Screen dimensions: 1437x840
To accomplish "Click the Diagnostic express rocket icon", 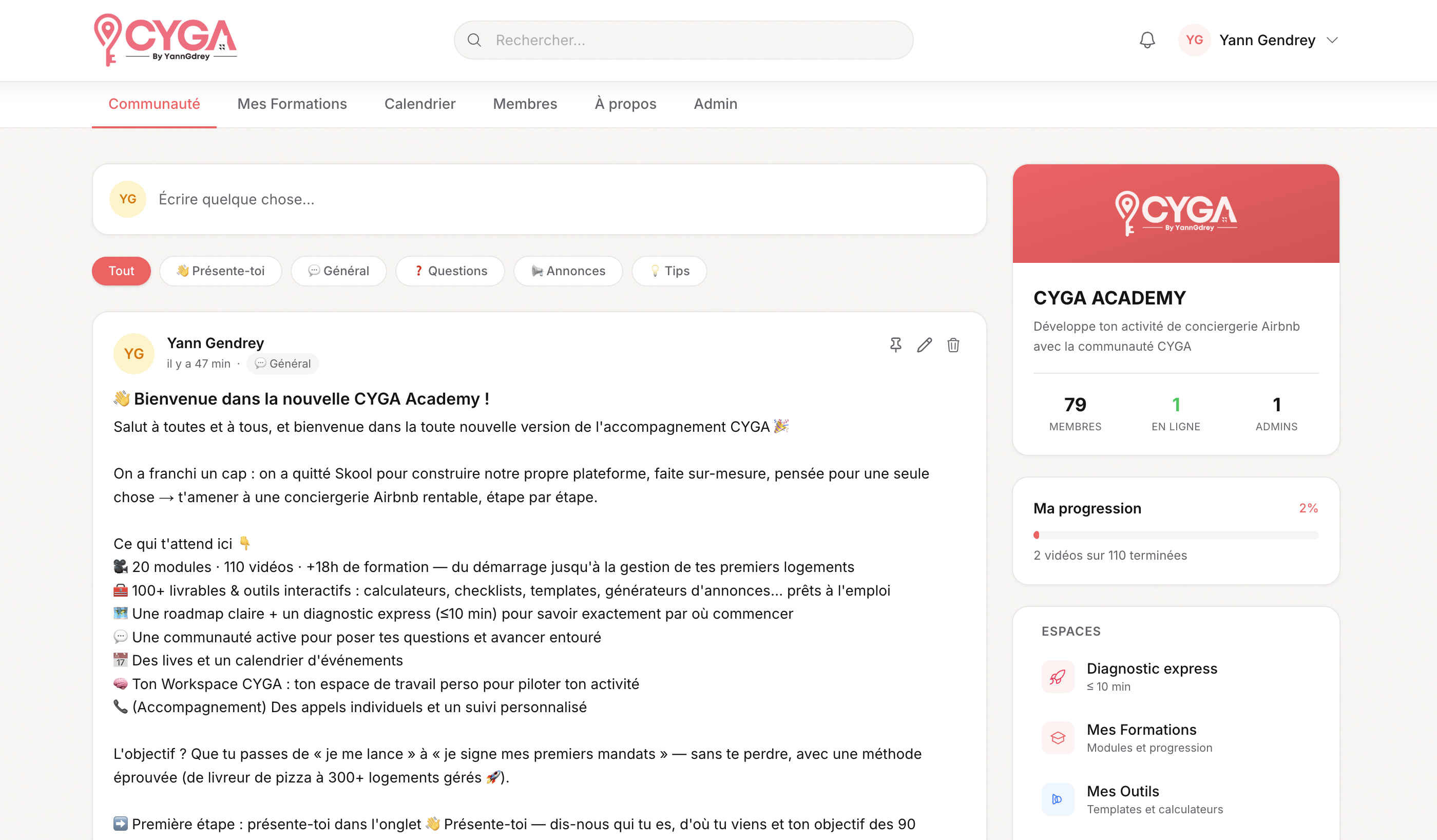I will [1058, 677].
